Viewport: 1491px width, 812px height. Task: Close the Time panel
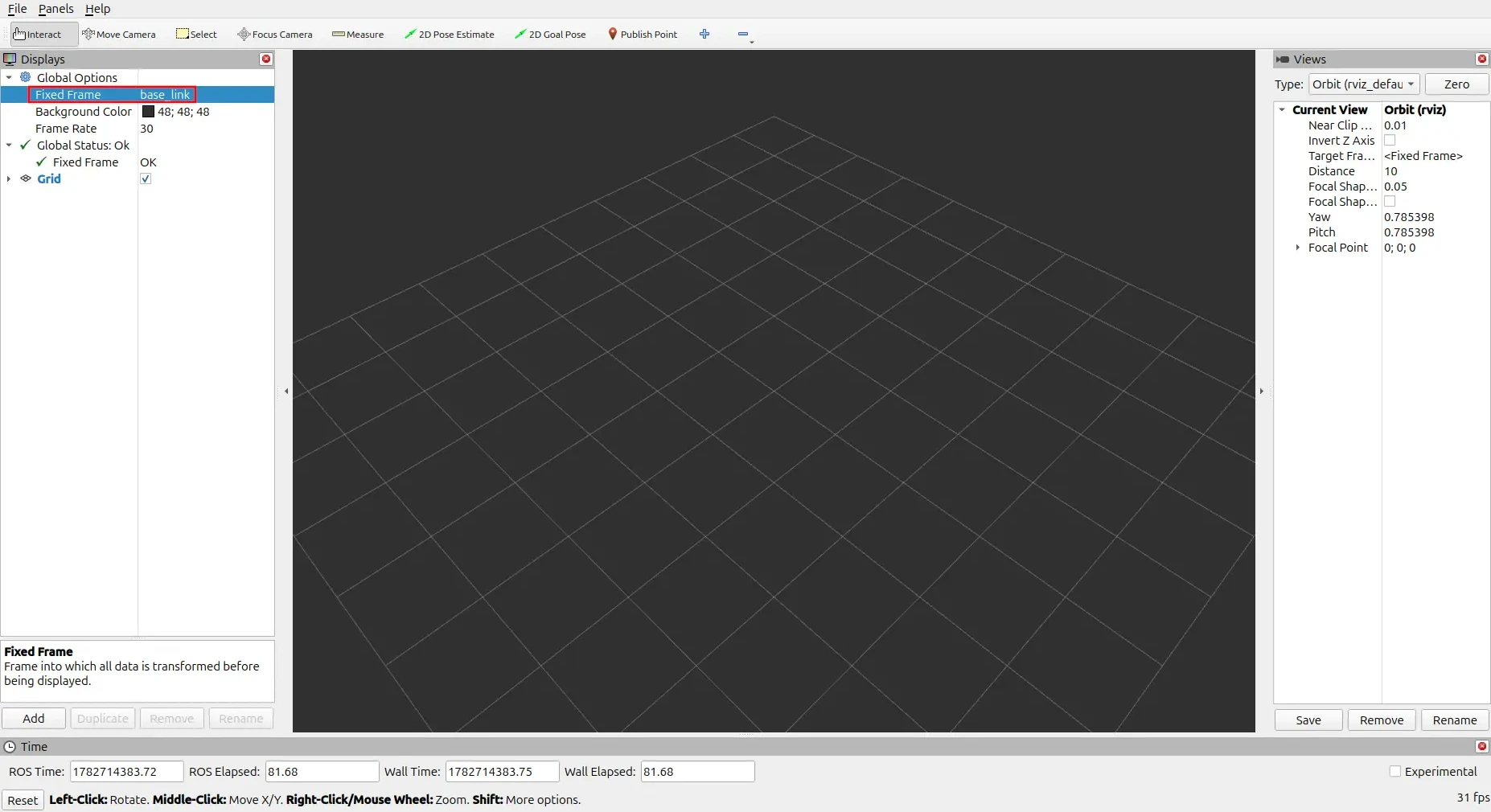click(x=1482, y=746)
